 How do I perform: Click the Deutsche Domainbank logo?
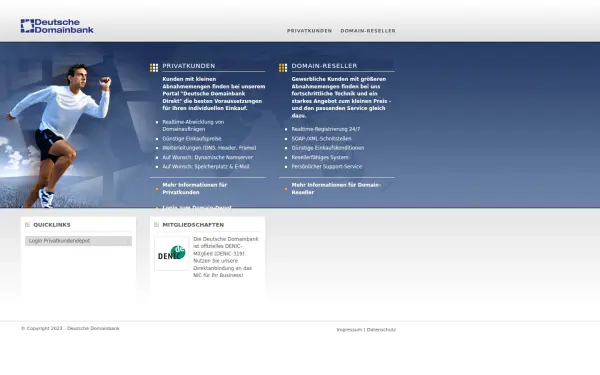click(57, 26)
